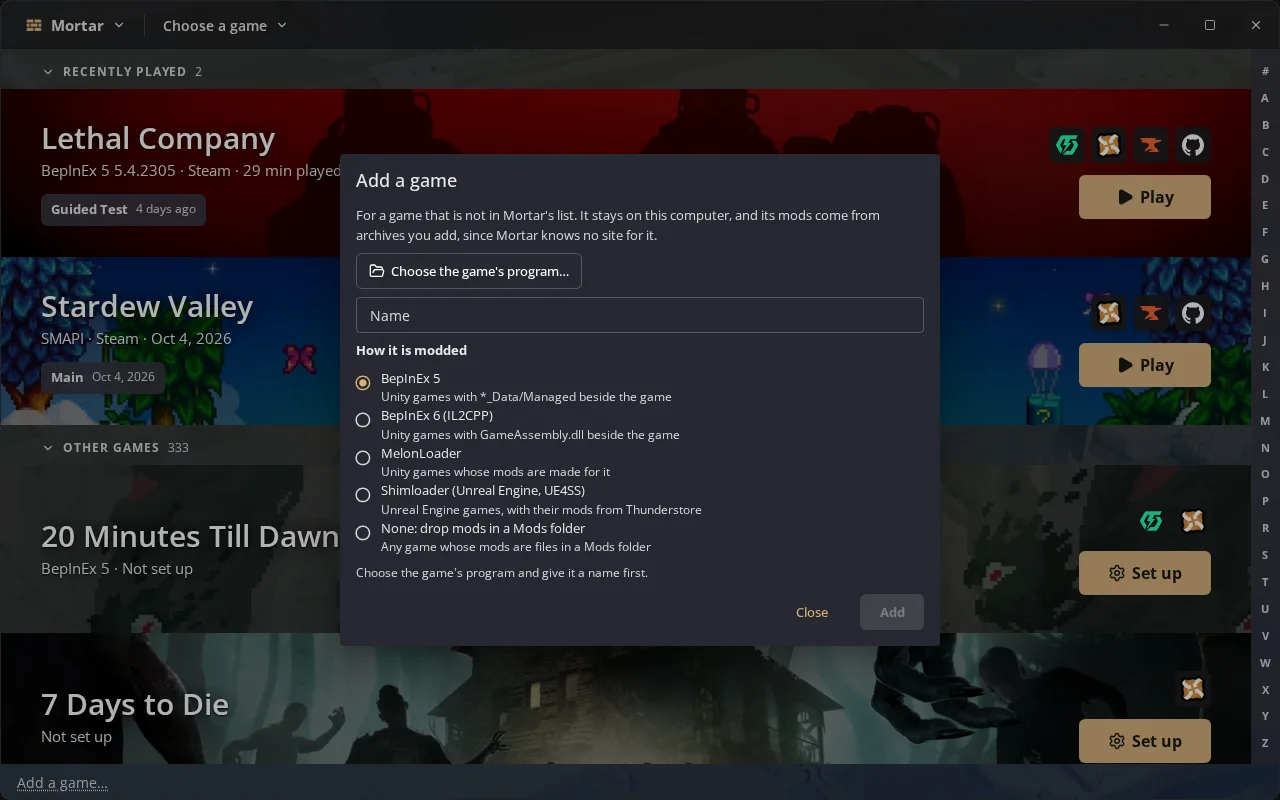This screenshot has width=1280, height=800.
Task: Click the Add button in dialog
Action: coord(892,612)
